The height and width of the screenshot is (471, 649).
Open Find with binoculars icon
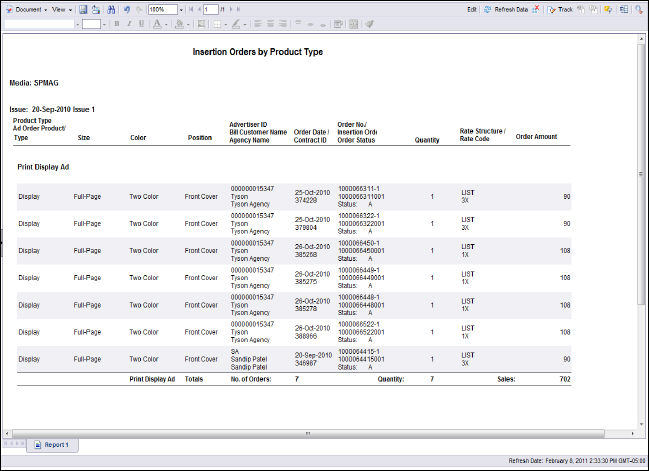pos(109,8)
